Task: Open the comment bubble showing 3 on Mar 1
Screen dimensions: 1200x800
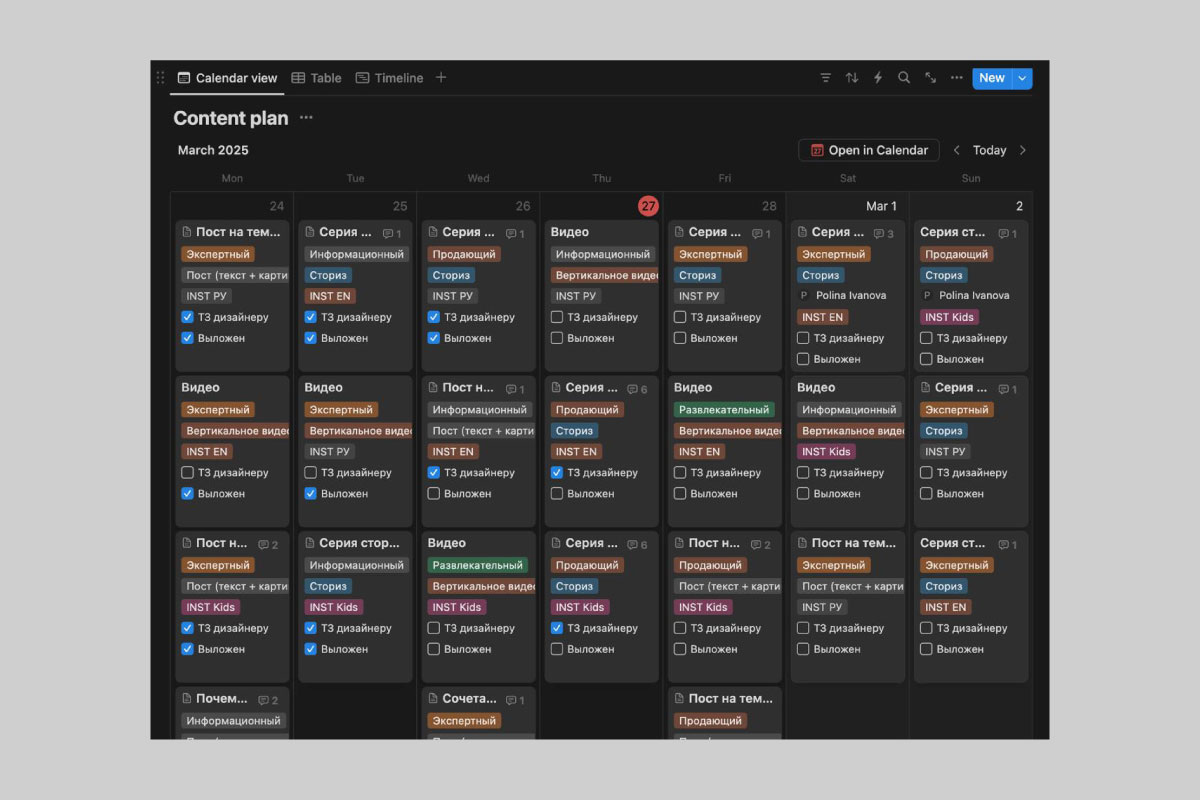Action: 884,234
